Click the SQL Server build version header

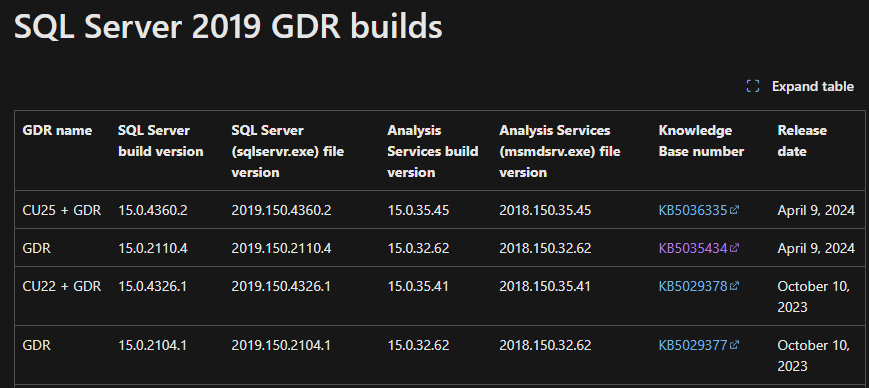pyautogui.click(x=161, y=141)
